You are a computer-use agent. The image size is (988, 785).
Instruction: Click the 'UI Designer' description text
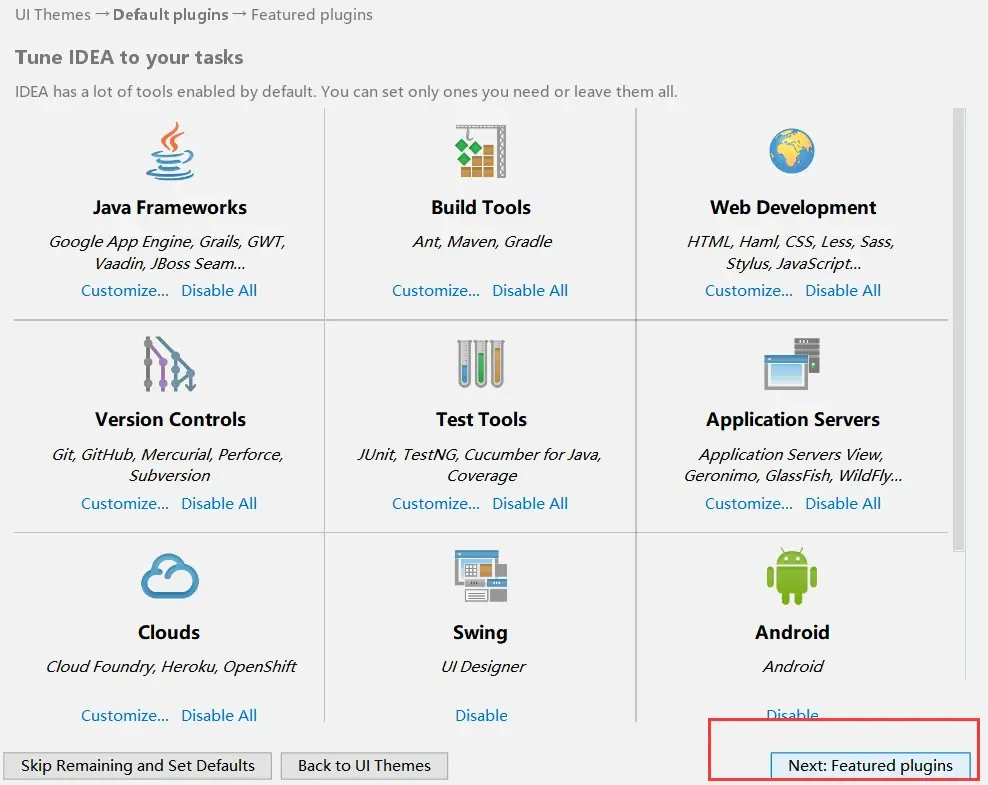[483, 667]
